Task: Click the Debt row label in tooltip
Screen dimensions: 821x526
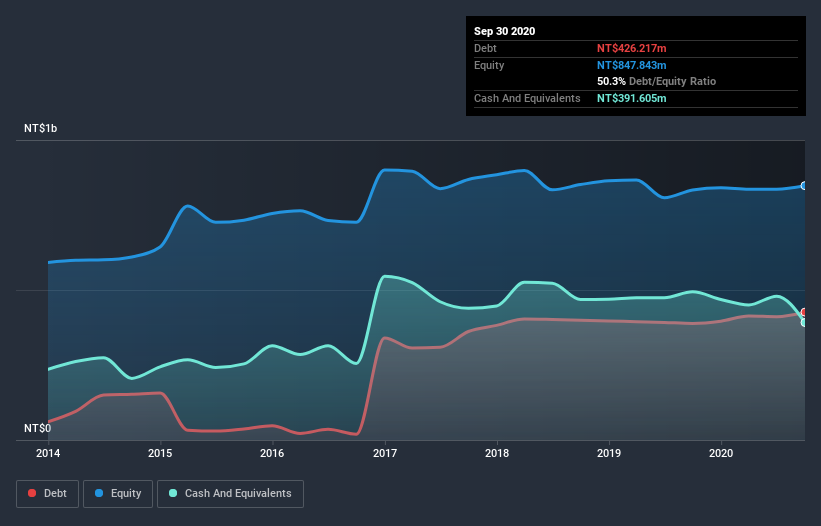Action: point(485,48)
